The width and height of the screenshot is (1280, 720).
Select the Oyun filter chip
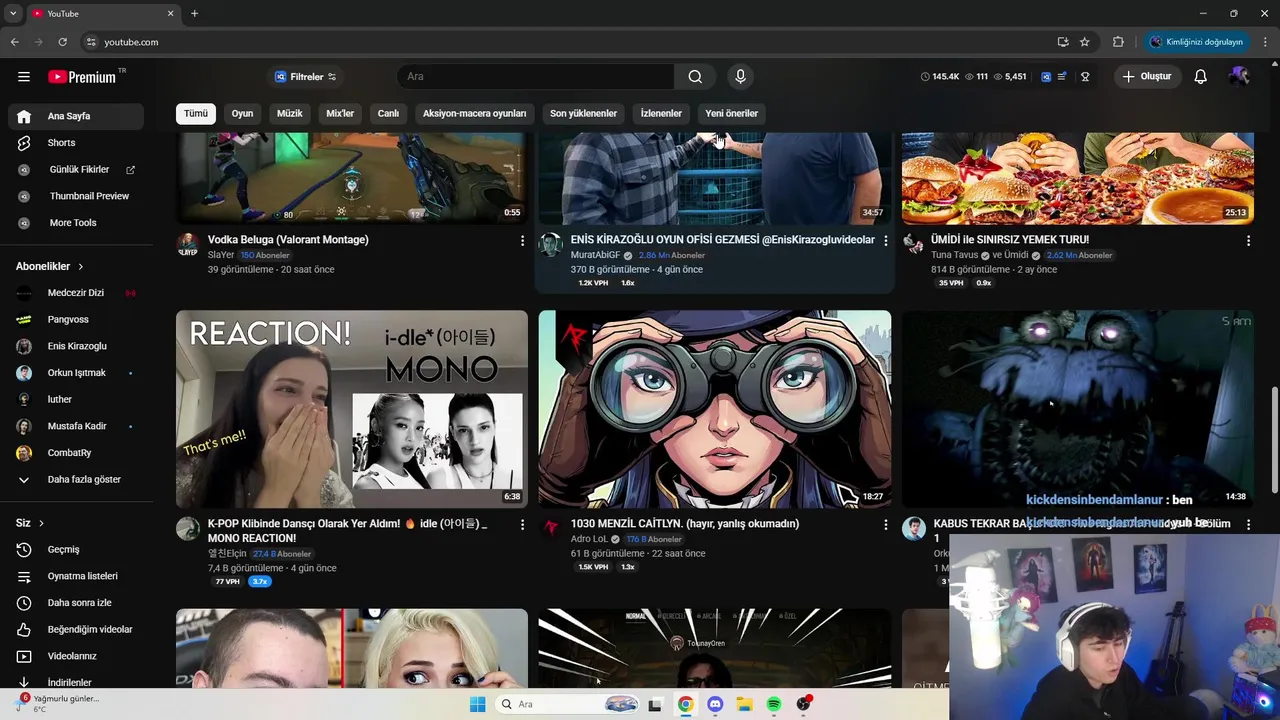tap(243, 113)
